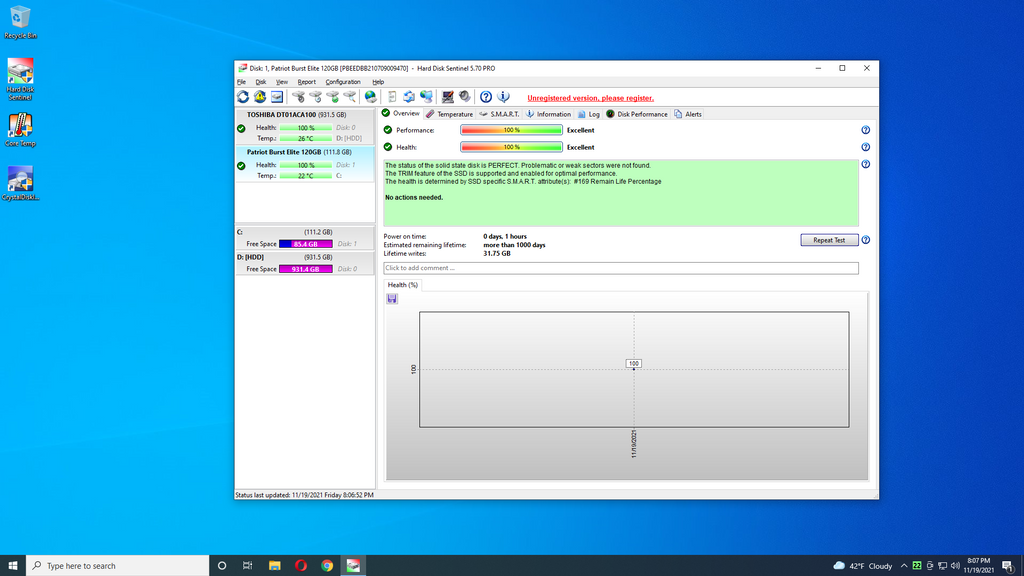Click the 'Unregistered version, please register' link
The image size is (1024, 576).
(590, 98)
